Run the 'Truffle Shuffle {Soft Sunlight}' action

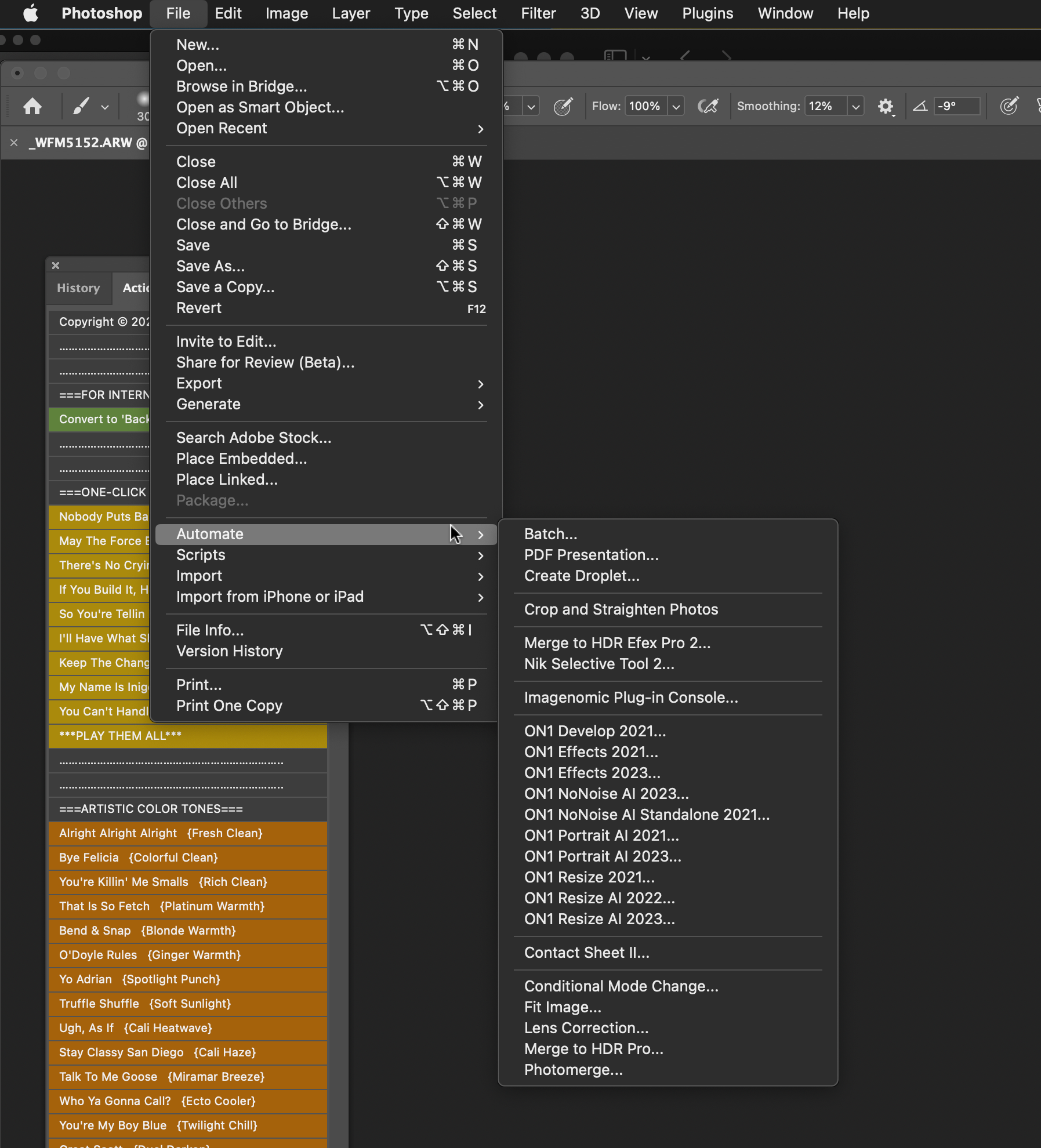click(x=145, y=1004)
